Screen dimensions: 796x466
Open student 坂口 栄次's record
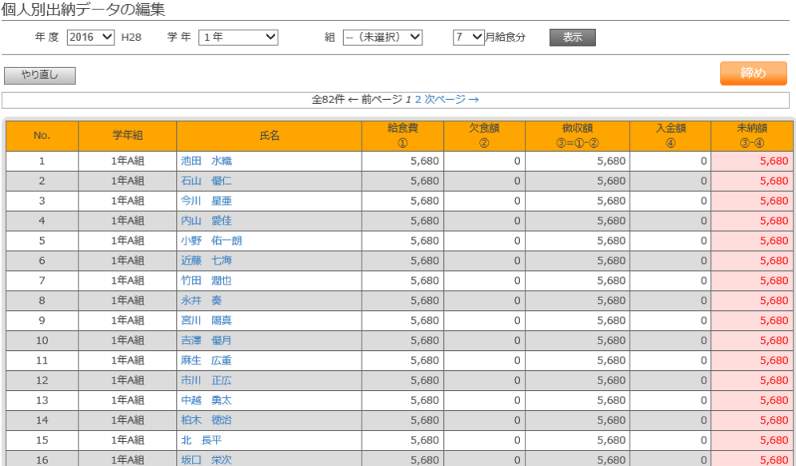[x=206, y=460]
